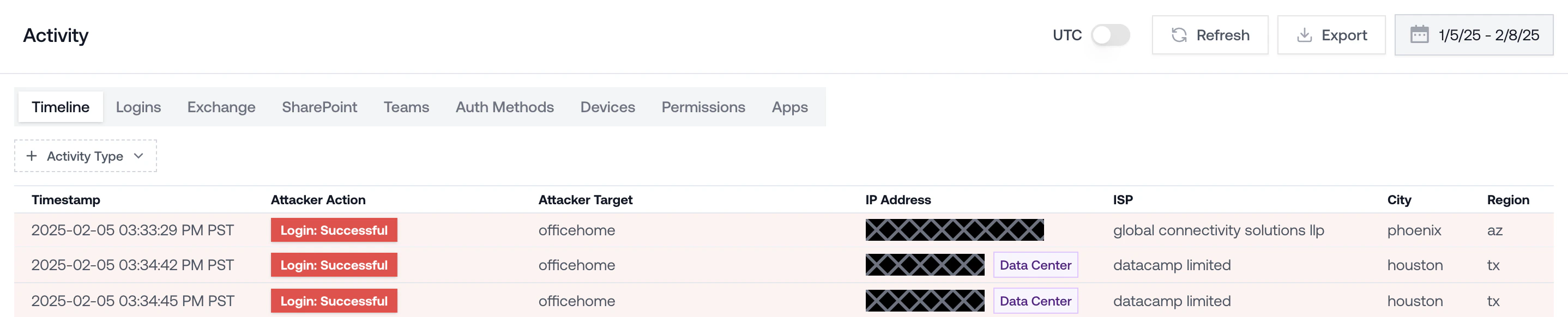Click the Data Center badge on third row
Image resolution: width=1568 pixels, height=317 pixels.
coord(1035,301)
